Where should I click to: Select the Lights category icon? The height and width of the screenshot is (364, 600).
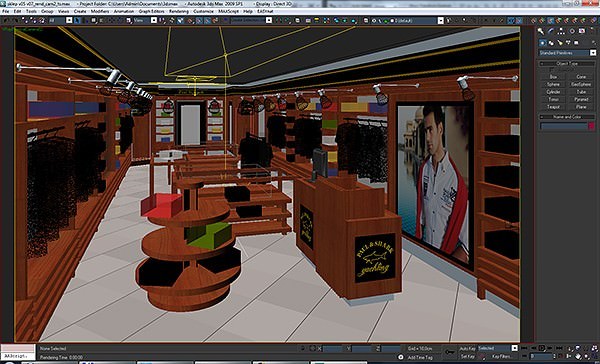click(x=559, y=42)
